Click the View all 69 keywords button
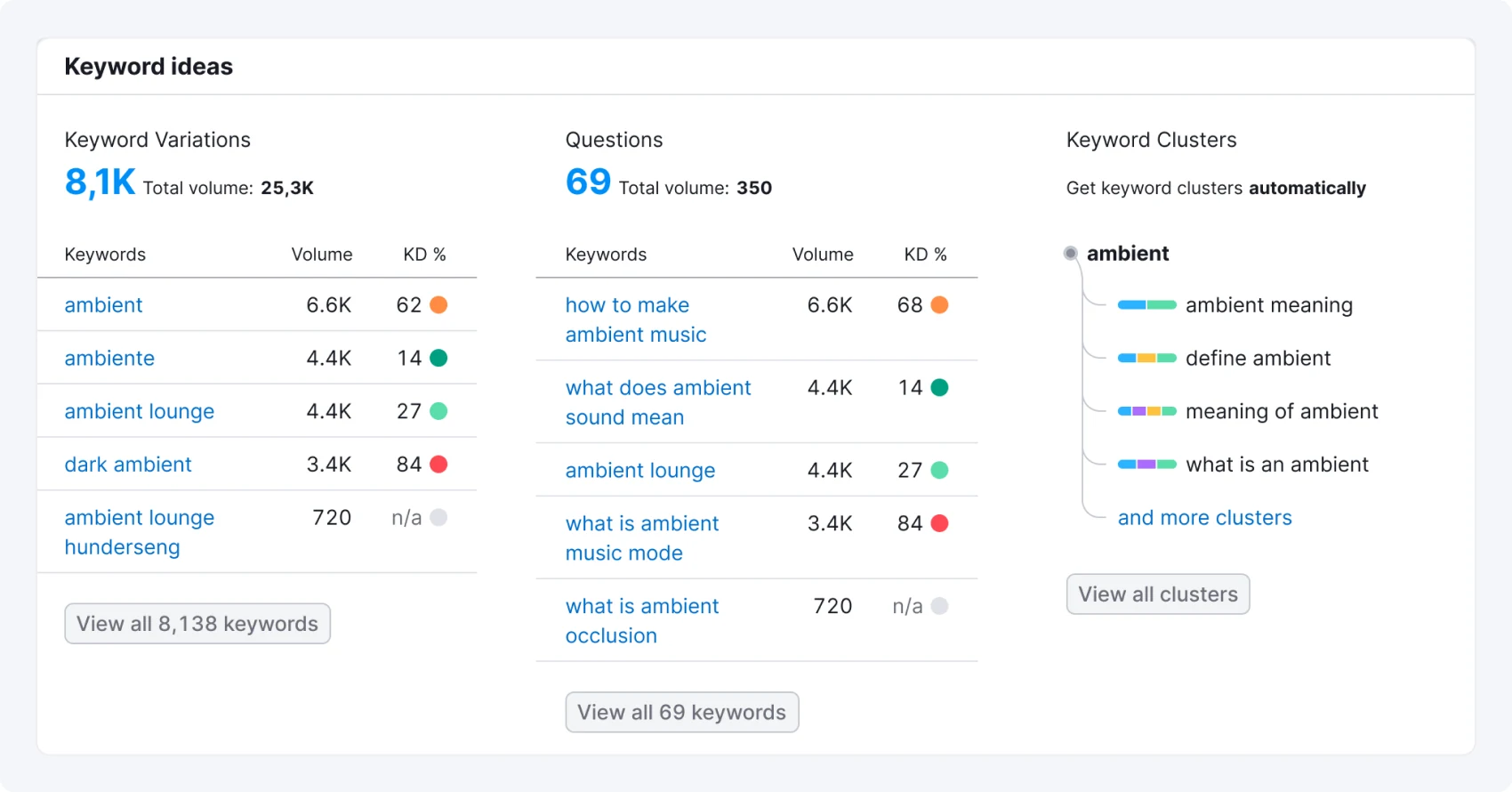This screenshot has height=792, width=1512. pyautogui.click(x=682, y=713)
